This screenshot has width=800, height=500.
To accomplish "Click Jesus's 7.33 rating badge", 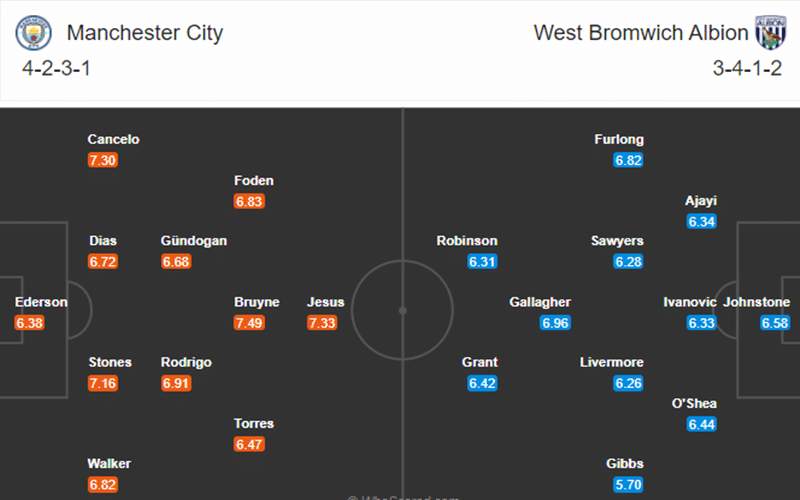I will pyautogui.click(x=322, y=323).
